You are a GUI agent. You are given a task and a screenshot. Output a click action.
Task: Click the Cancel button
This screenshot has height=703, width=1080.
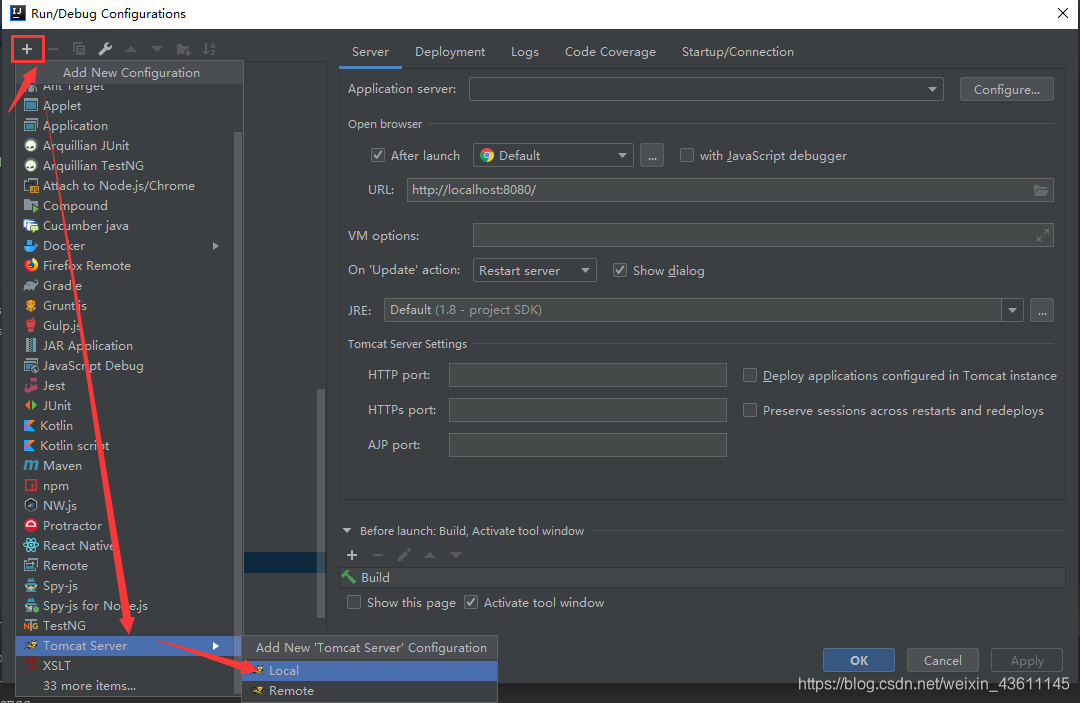[x=942, y=660]
